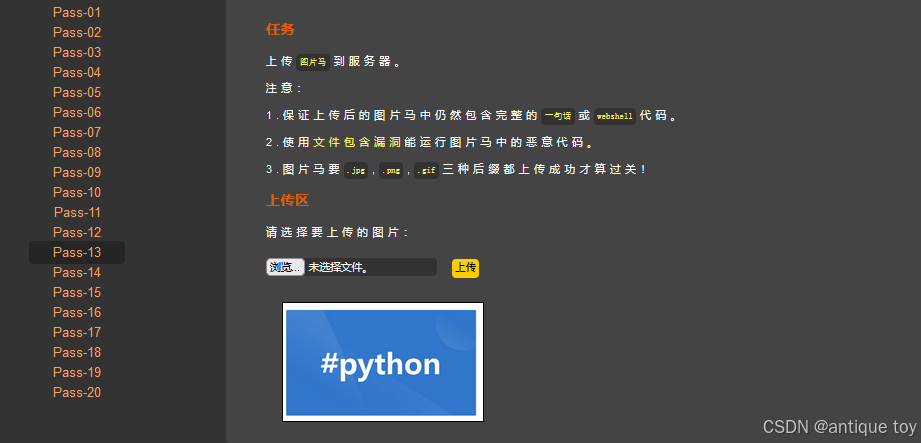
Task: Open Pass-01 in the sidebar
Action: click(x=77, y=12)
